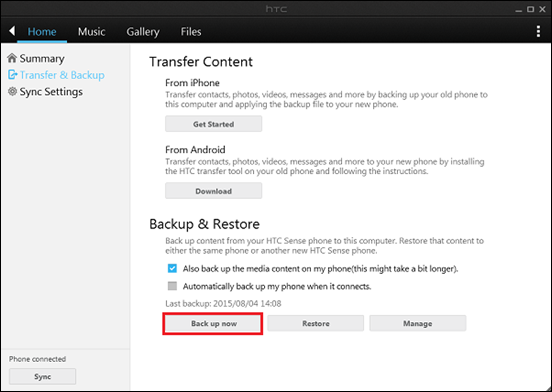
Task: Click the Summary house icon
Action: pyautogui.click(x=12, y=58)
